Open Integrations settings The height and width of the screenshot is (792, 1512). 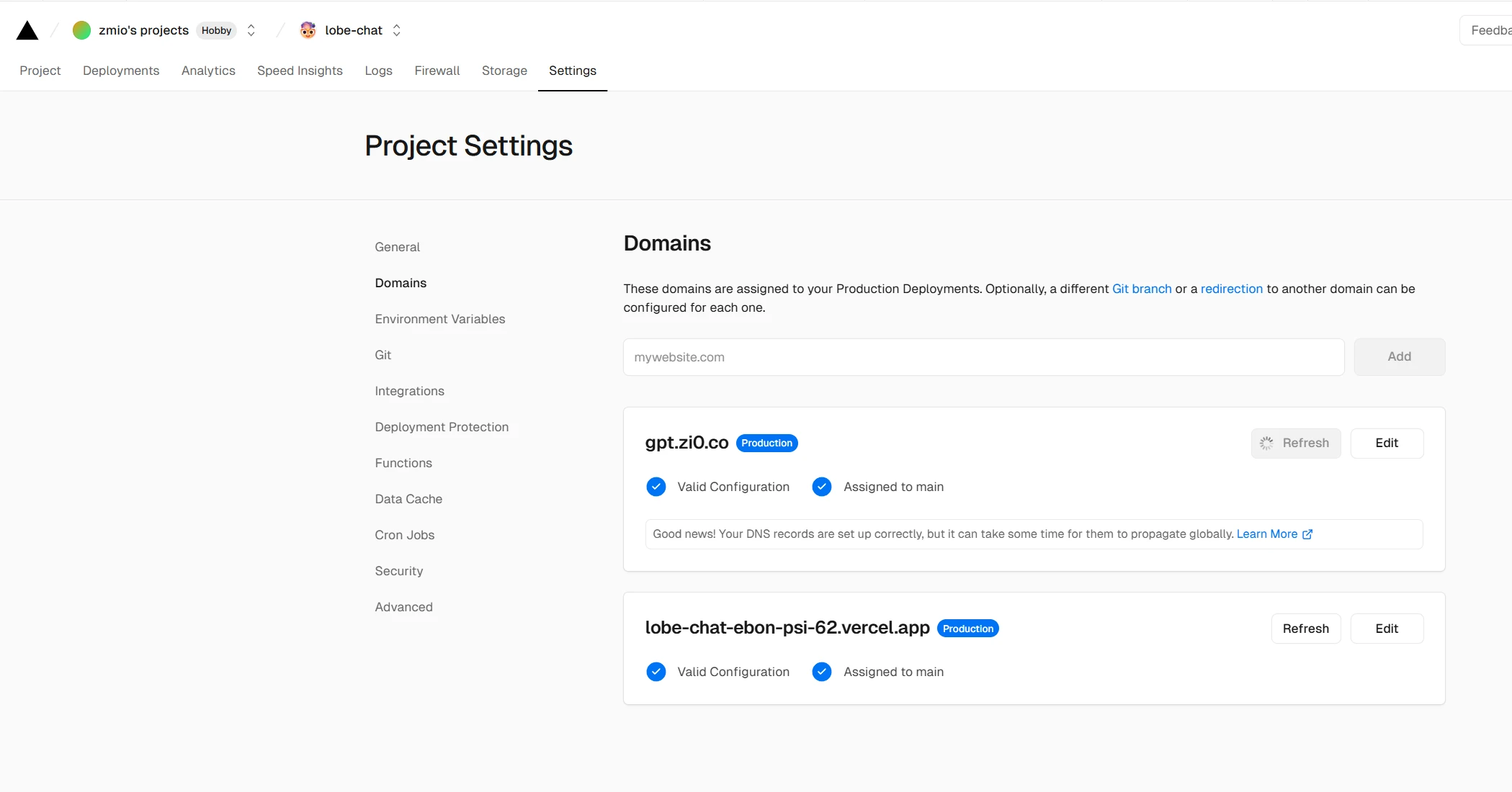pos(410,391)
